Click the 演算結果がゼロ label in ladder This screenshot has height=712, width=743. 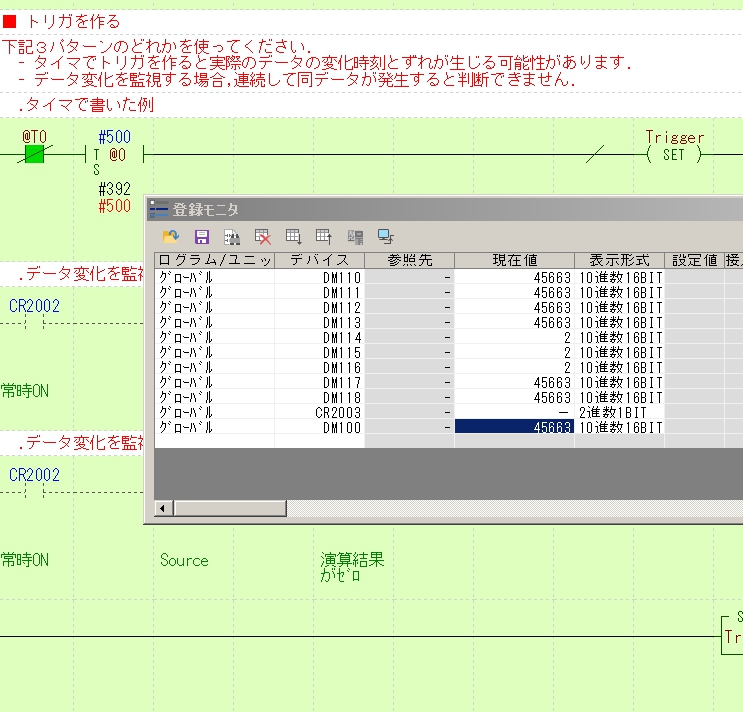click(352, 567)
